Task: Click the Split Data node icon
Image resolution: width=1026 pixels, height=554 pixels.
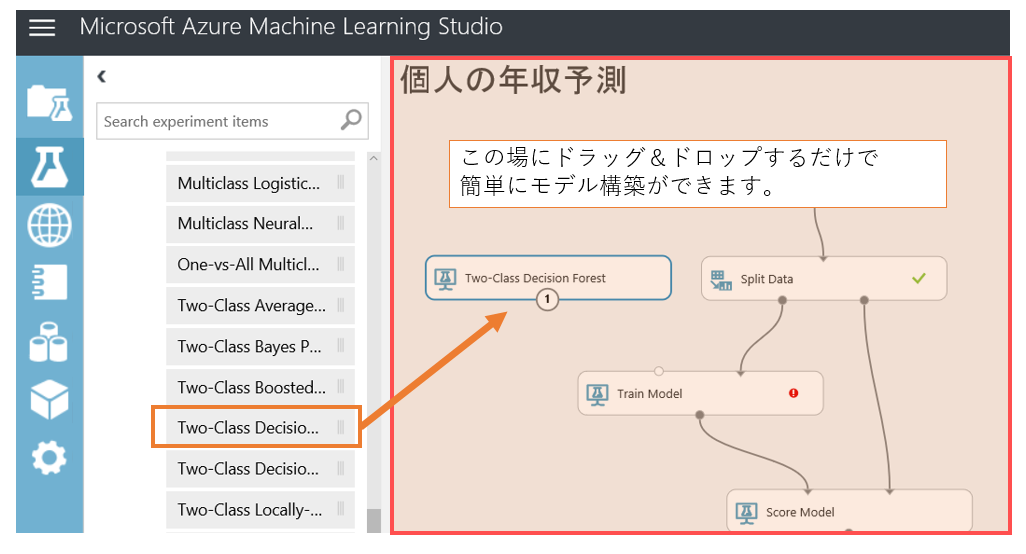Action: click(x=721, y=280)
